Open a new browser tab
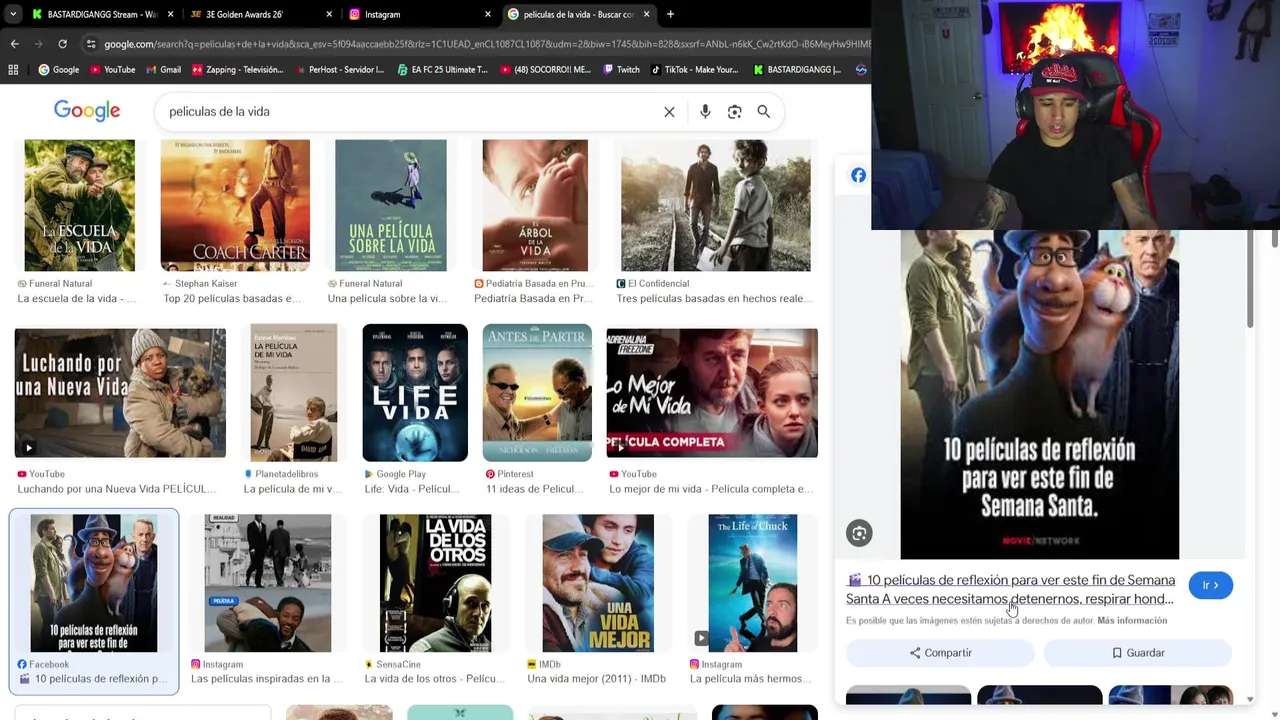The image size is (1280, 720). click(670, 14)
